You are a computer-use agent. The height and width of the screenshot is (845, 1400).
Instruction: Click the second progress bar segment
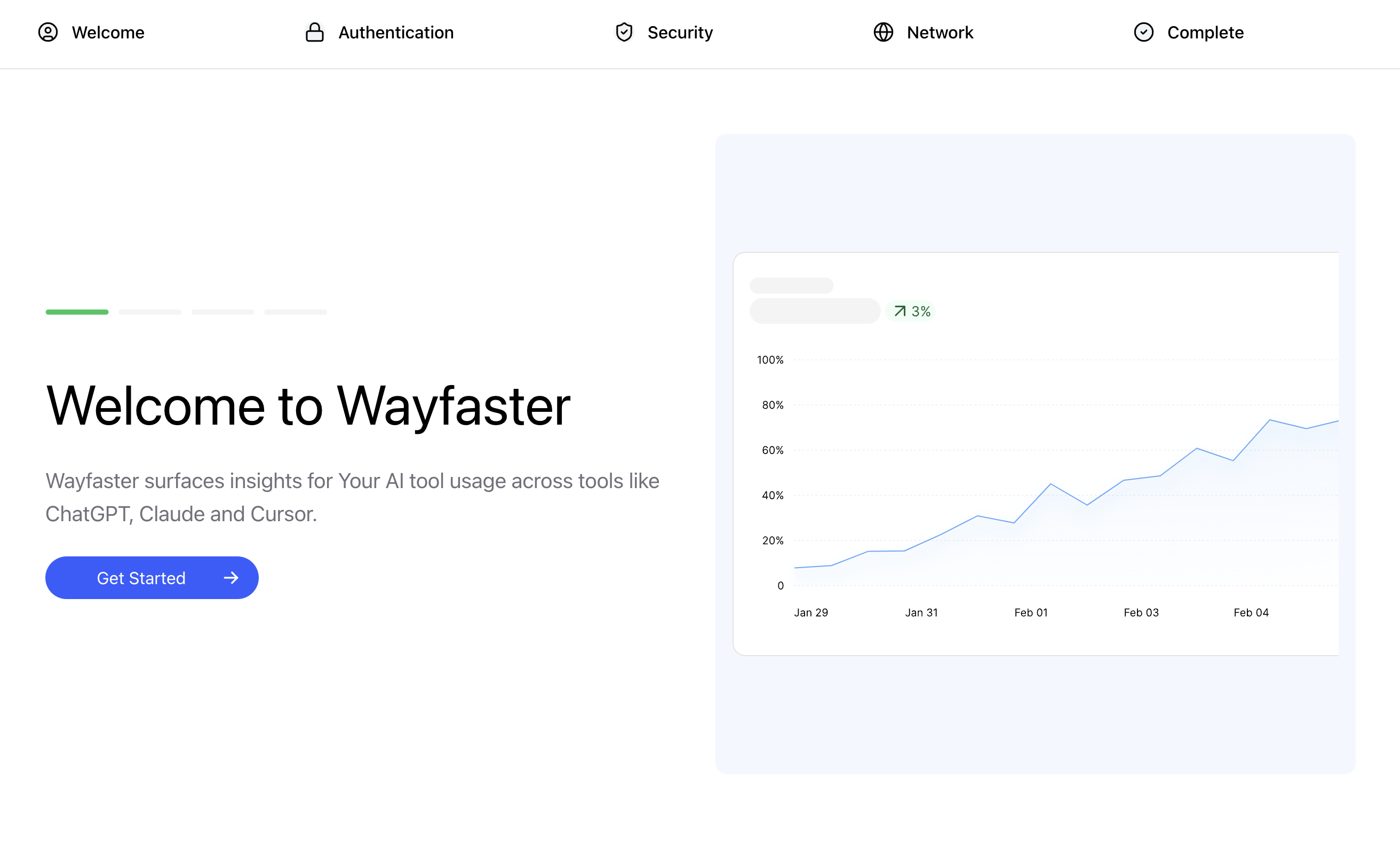tap(150, 312)
